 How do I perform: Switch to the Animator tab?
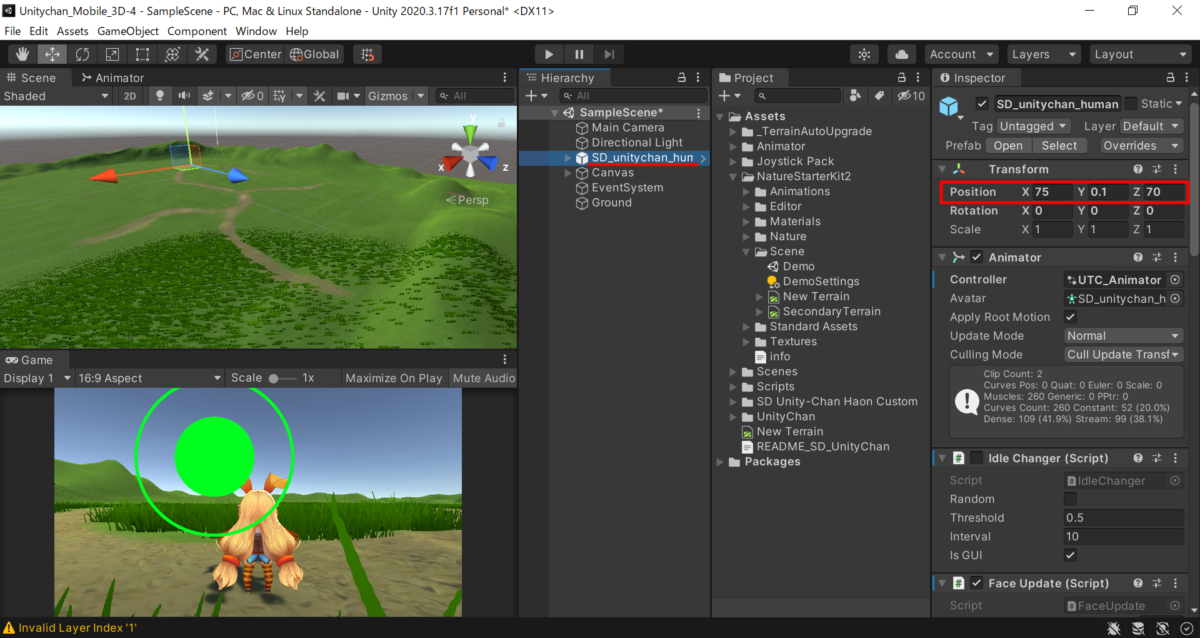112,77
